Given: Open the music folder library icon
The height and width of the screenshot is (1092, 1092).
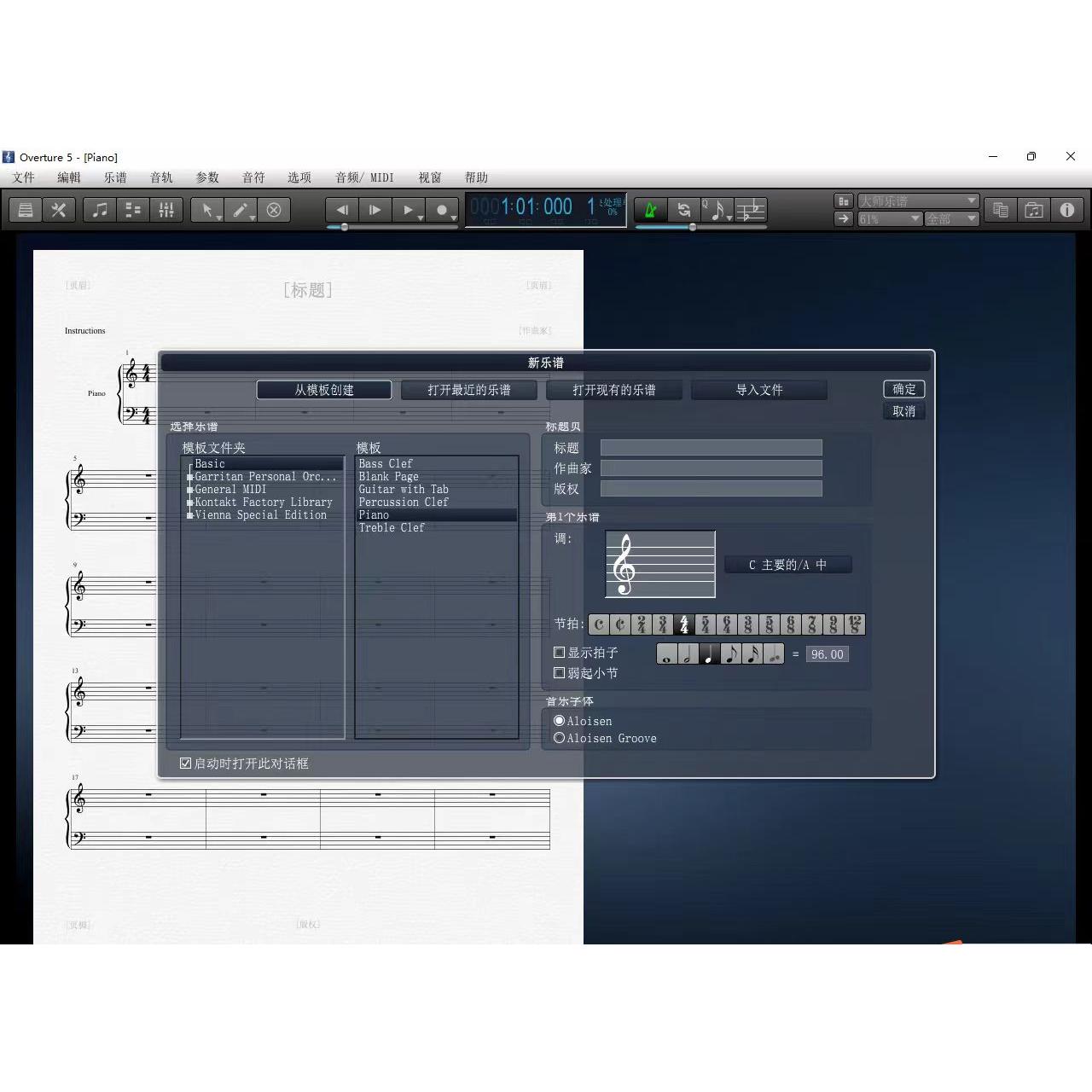Looking at the screenshot, I should (x=1034, y=210).
